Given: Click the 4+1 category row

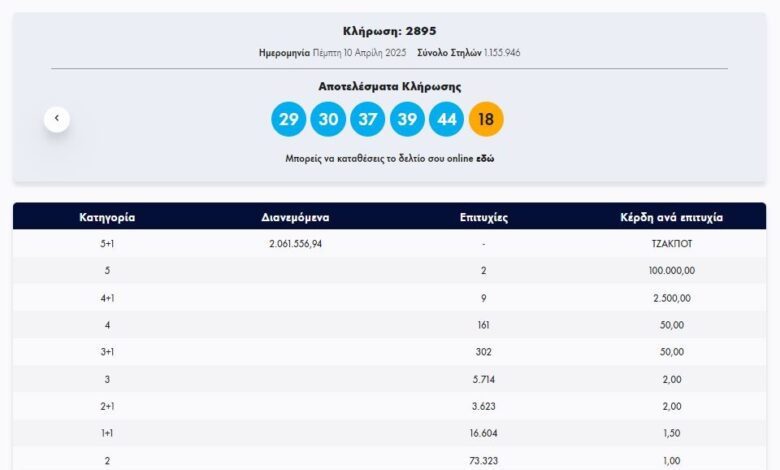Looking at the screenshot, I should (107, 298).
